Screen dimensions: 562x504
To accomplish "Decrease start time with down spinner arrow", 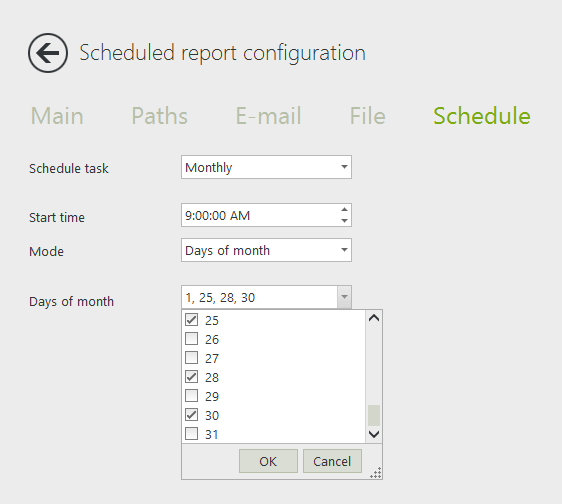I will (x=344, y=221).
